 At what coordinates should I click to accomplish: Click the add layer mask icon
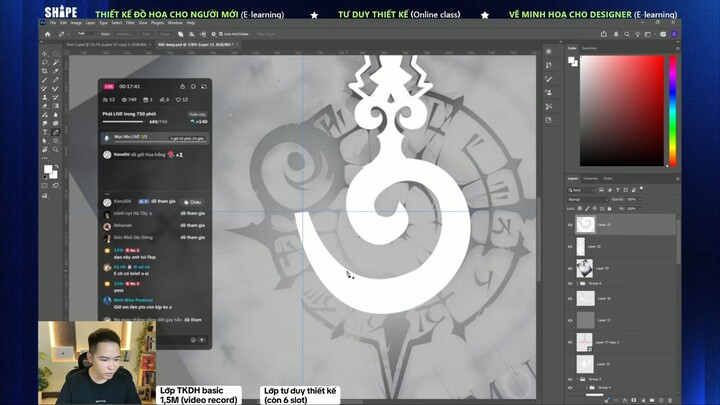[x=634, y=400]
